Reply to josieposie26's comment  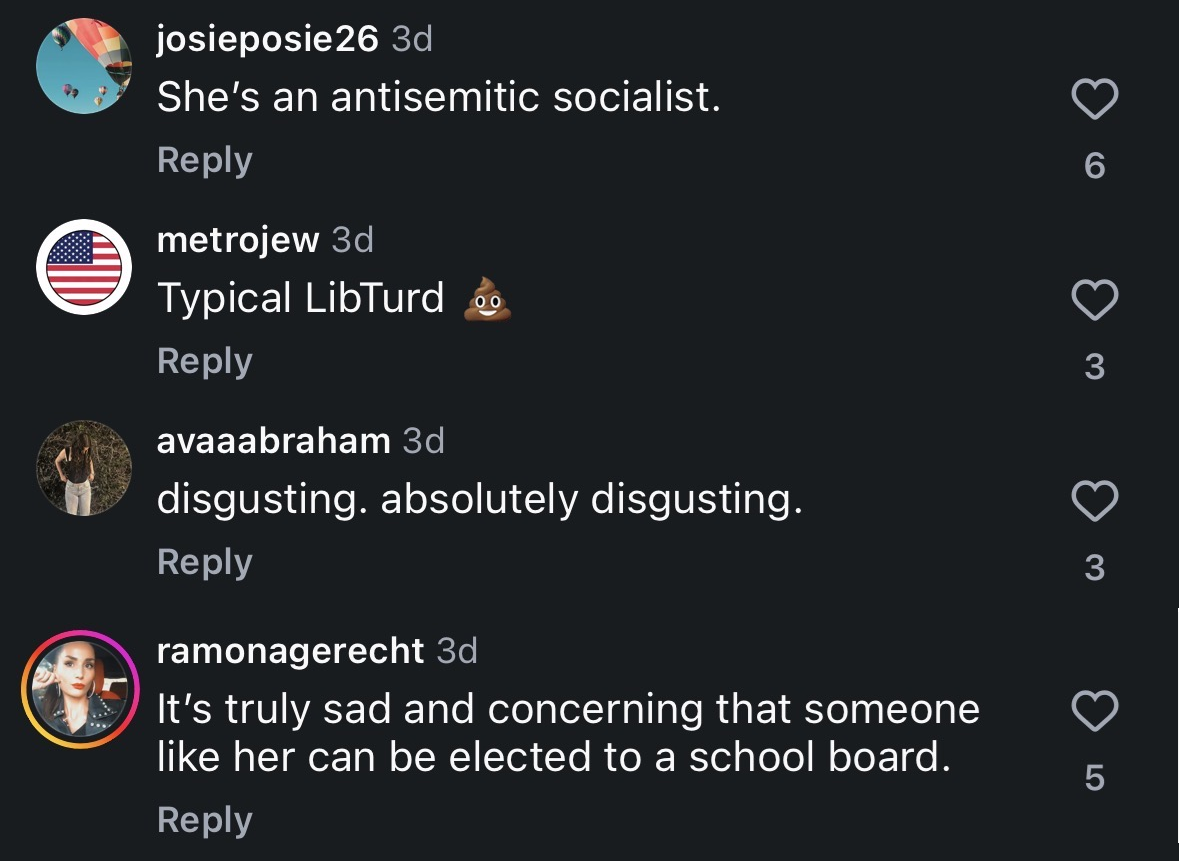pos(205,160)
